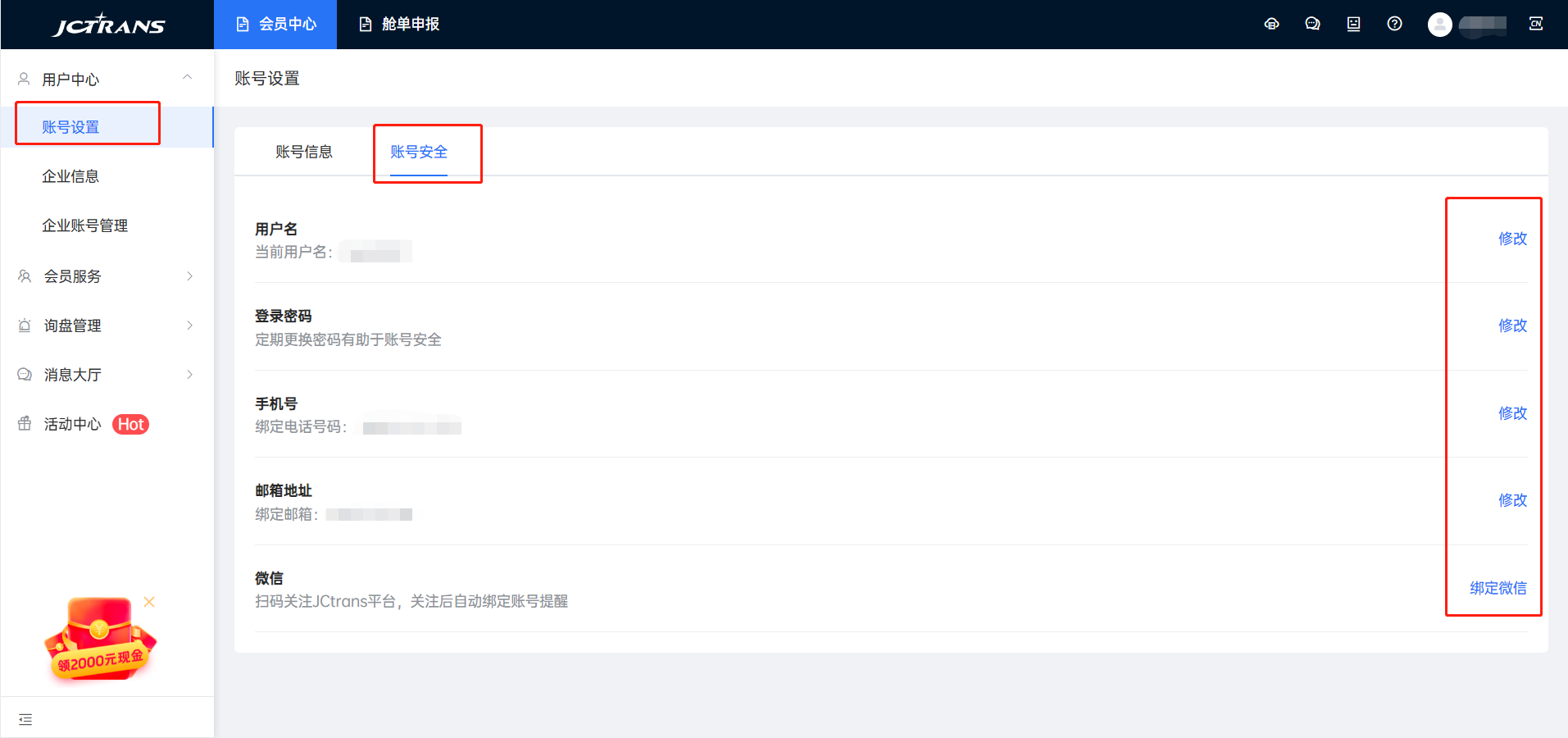Image resolution: width=1568 pixels, height=738 pixels.
Task: Click the robot face assistant icon
Action: click(x=1353, y=25)
